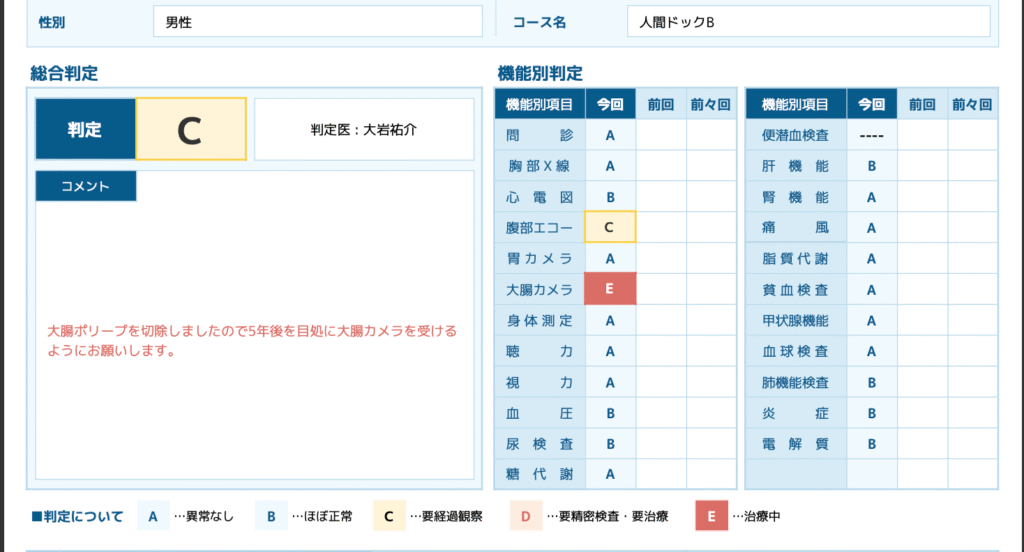The image size is (1024, 552).
Task: Click the 甲状腺機能 row label
Action: point(795,320)
